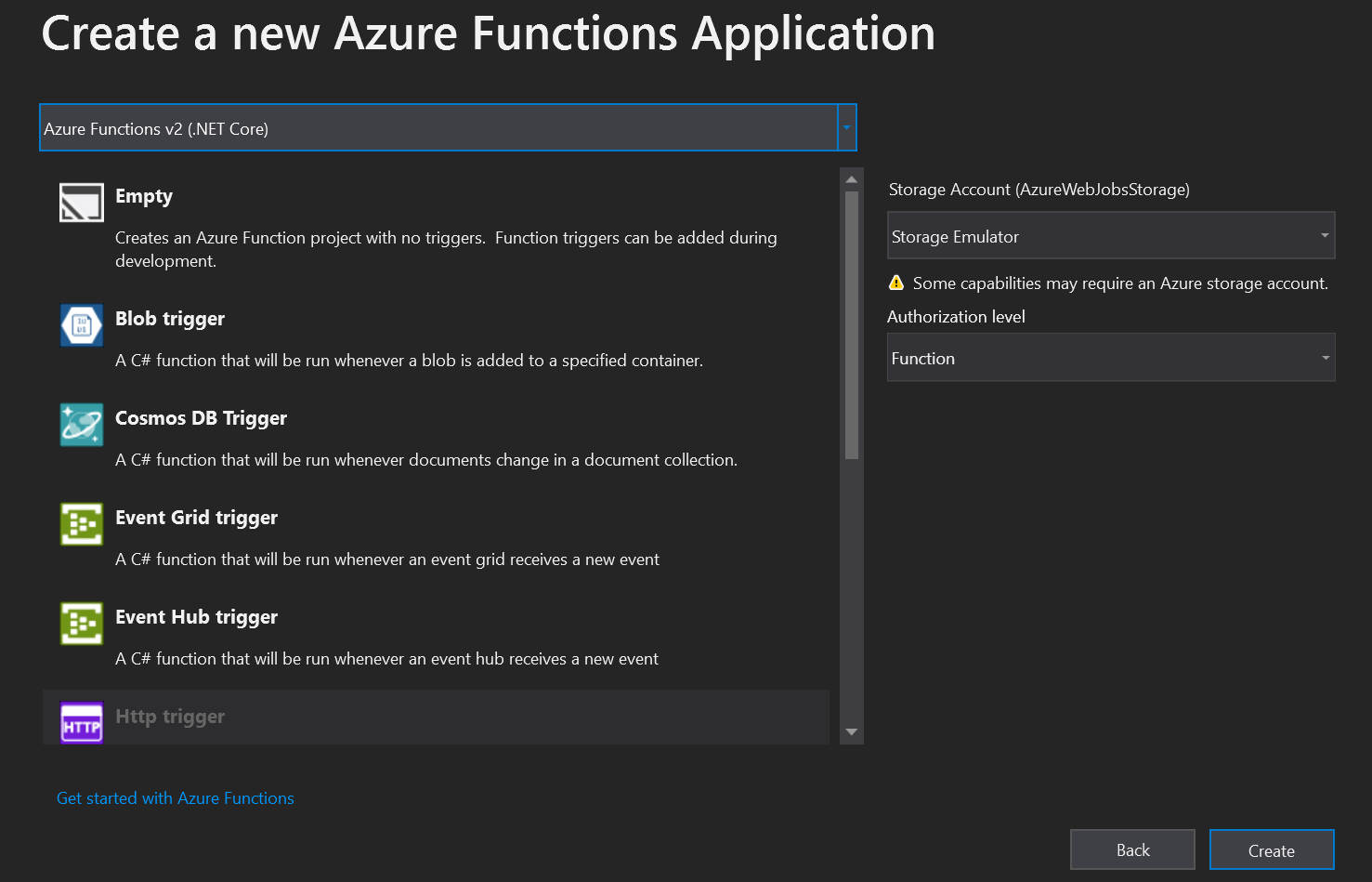Click the Create button
This screenshot has width=1372, height=882.
point(1272,850)
